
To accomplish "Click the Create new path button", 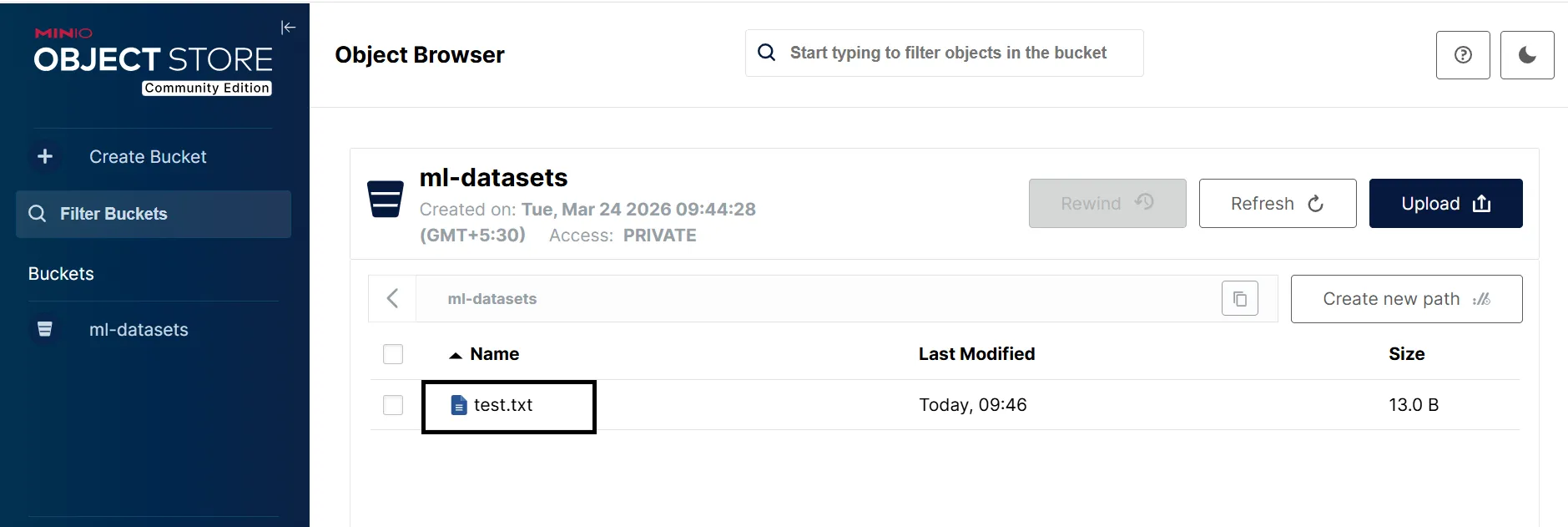I will pyautogui.click(x=1405, y=298).
